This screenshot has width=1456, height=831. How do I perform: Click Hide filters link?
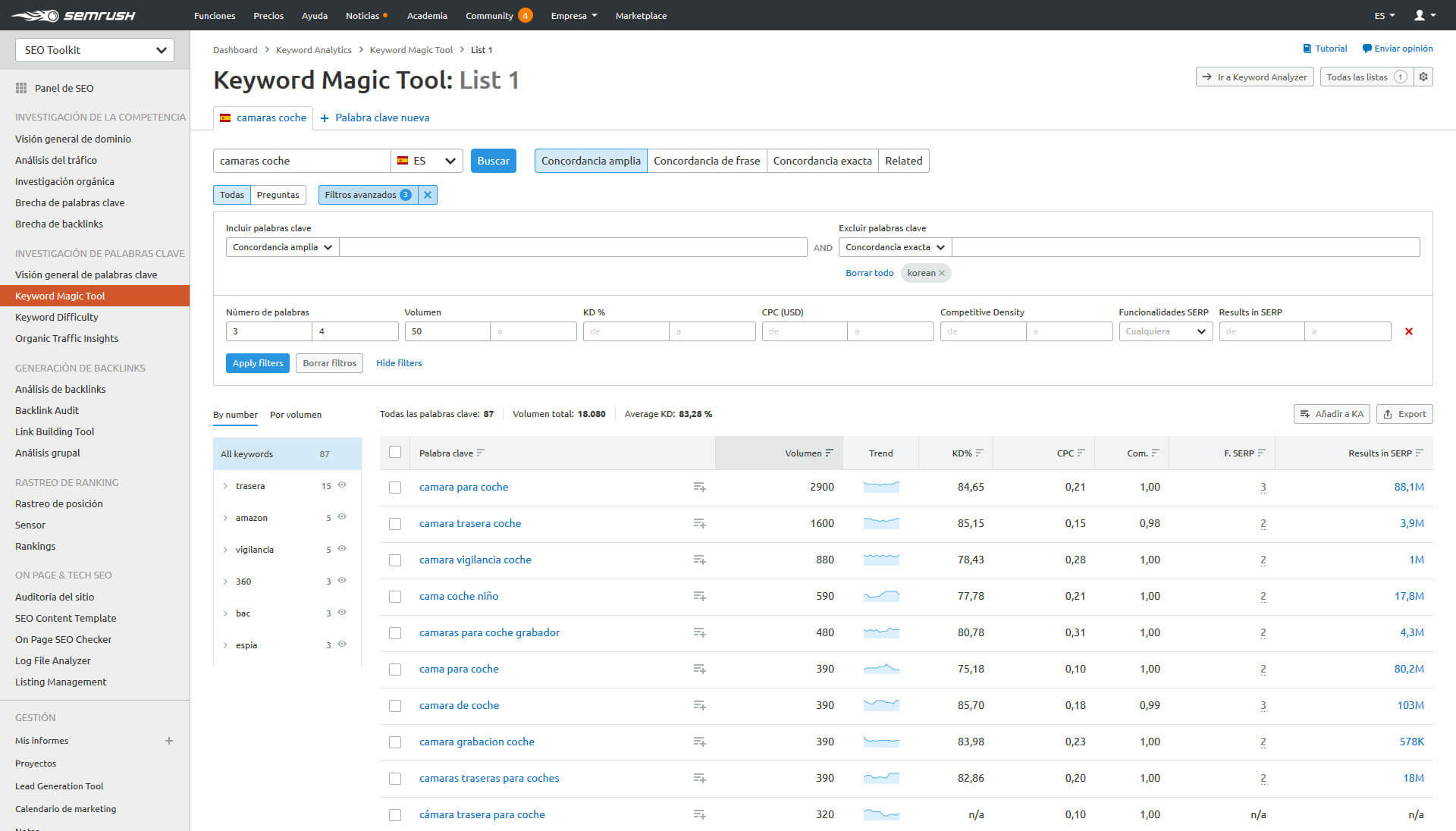399,363
